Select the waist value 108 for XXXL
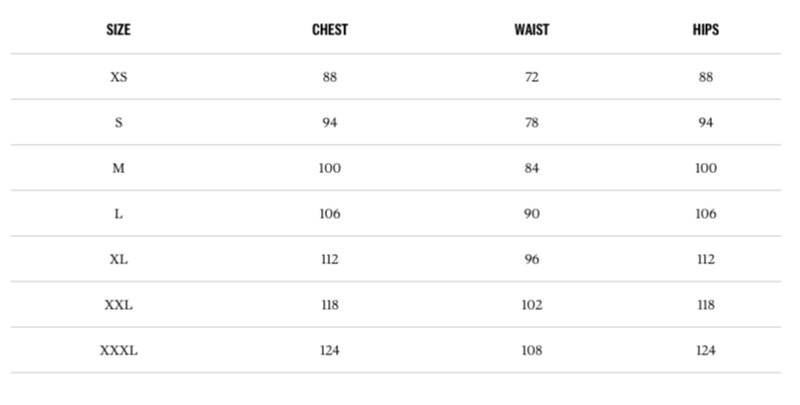This screenshot has width=800, height=405. [531, 351]
